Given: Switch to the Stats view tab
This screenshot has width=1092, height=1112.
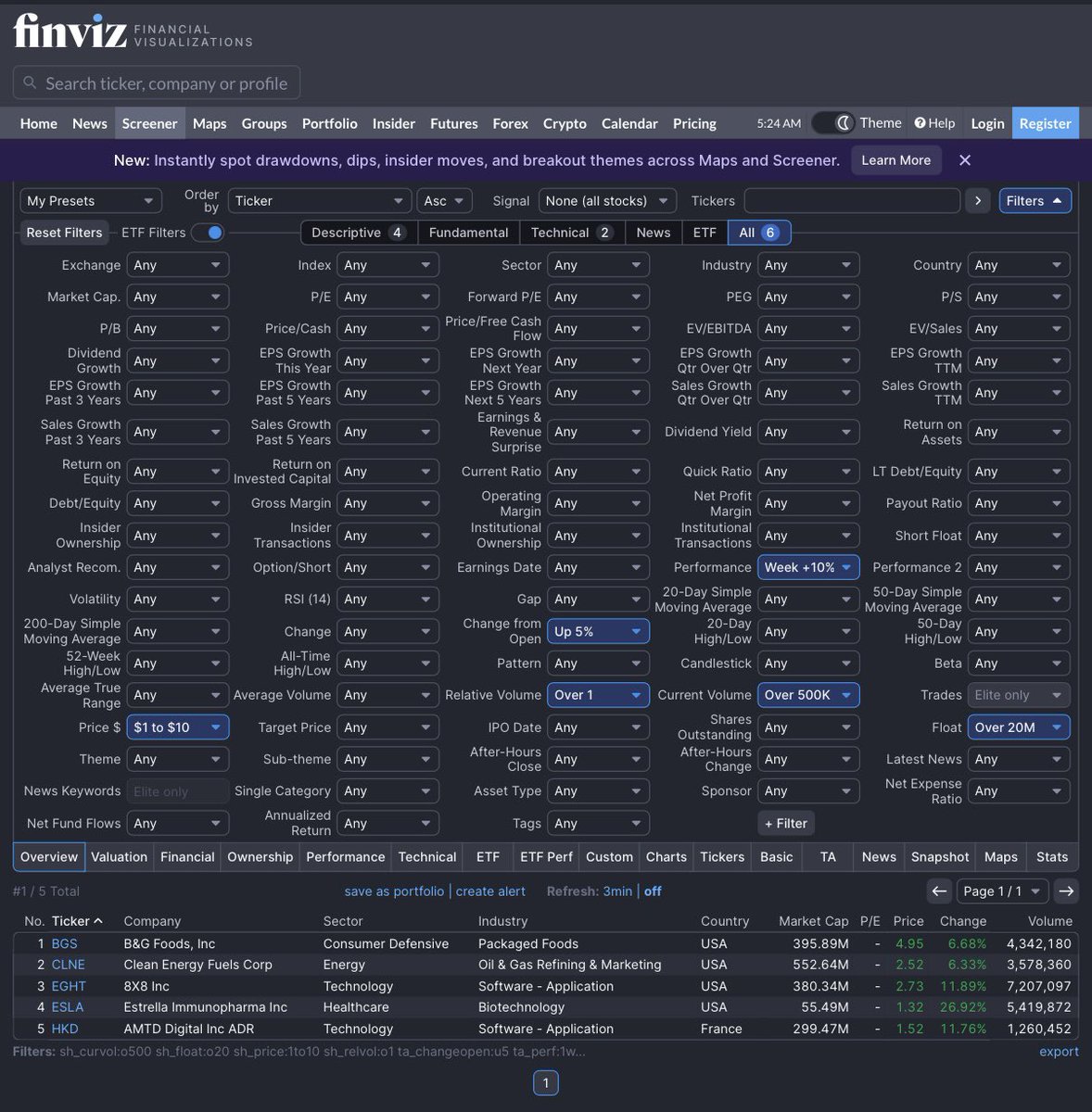Looking at the screenshot, I should pyautogui.click(x=1052, y=857).
